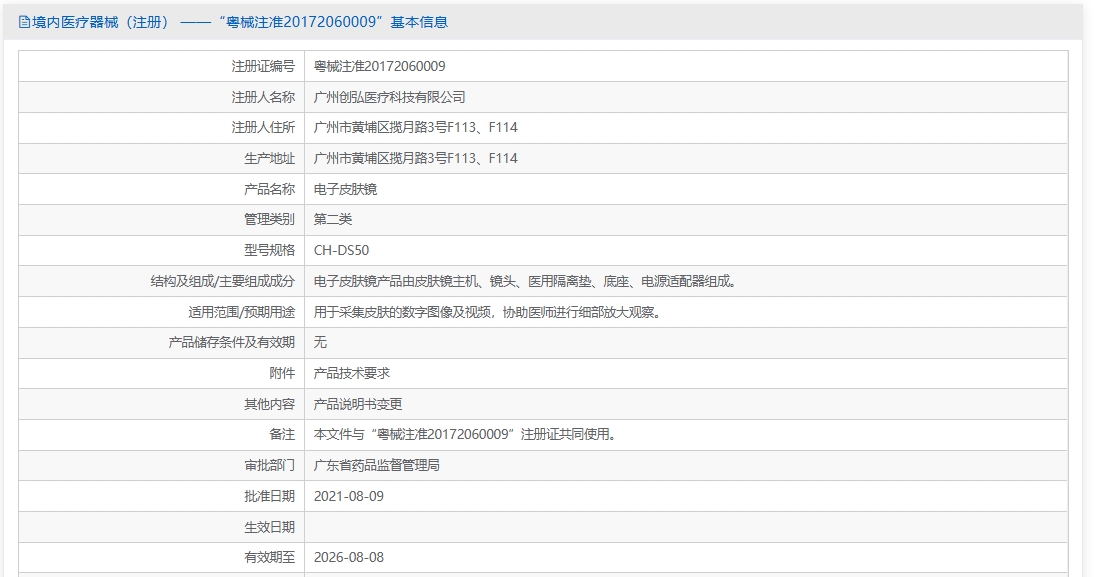
Task: Click the 生效日期 label
Action: [x=269, y=527]
